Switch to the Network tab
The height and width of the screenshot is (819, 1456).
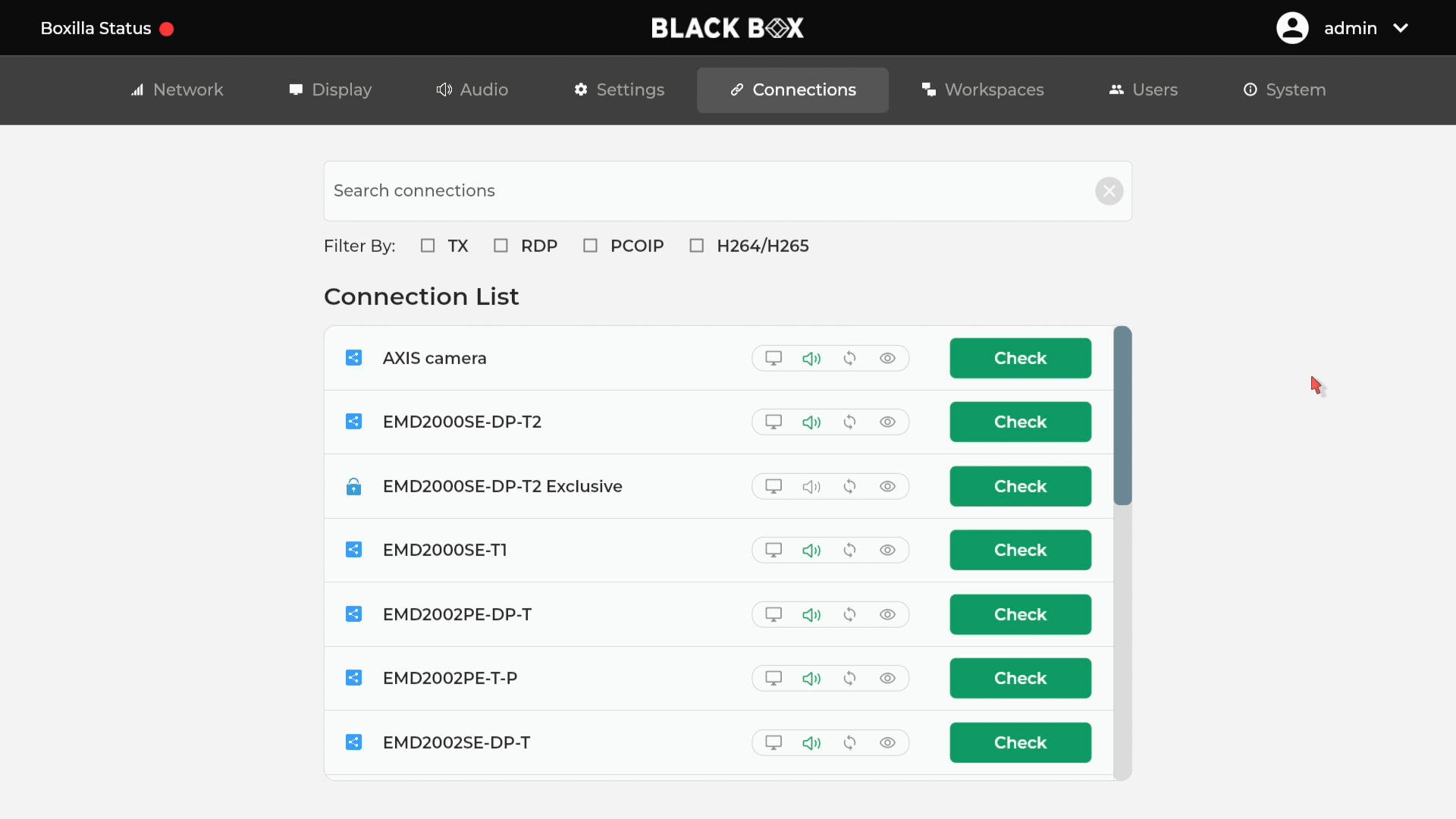[177, 90]
